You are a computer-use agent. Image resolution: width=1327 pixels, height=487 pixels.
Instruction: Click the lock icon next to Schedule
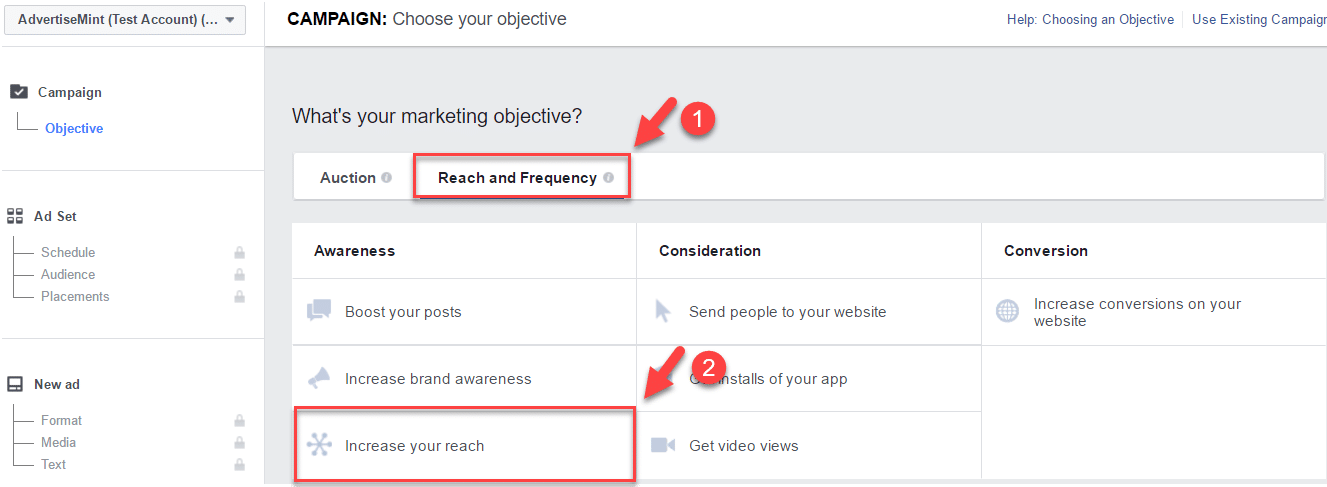point(239,253)
